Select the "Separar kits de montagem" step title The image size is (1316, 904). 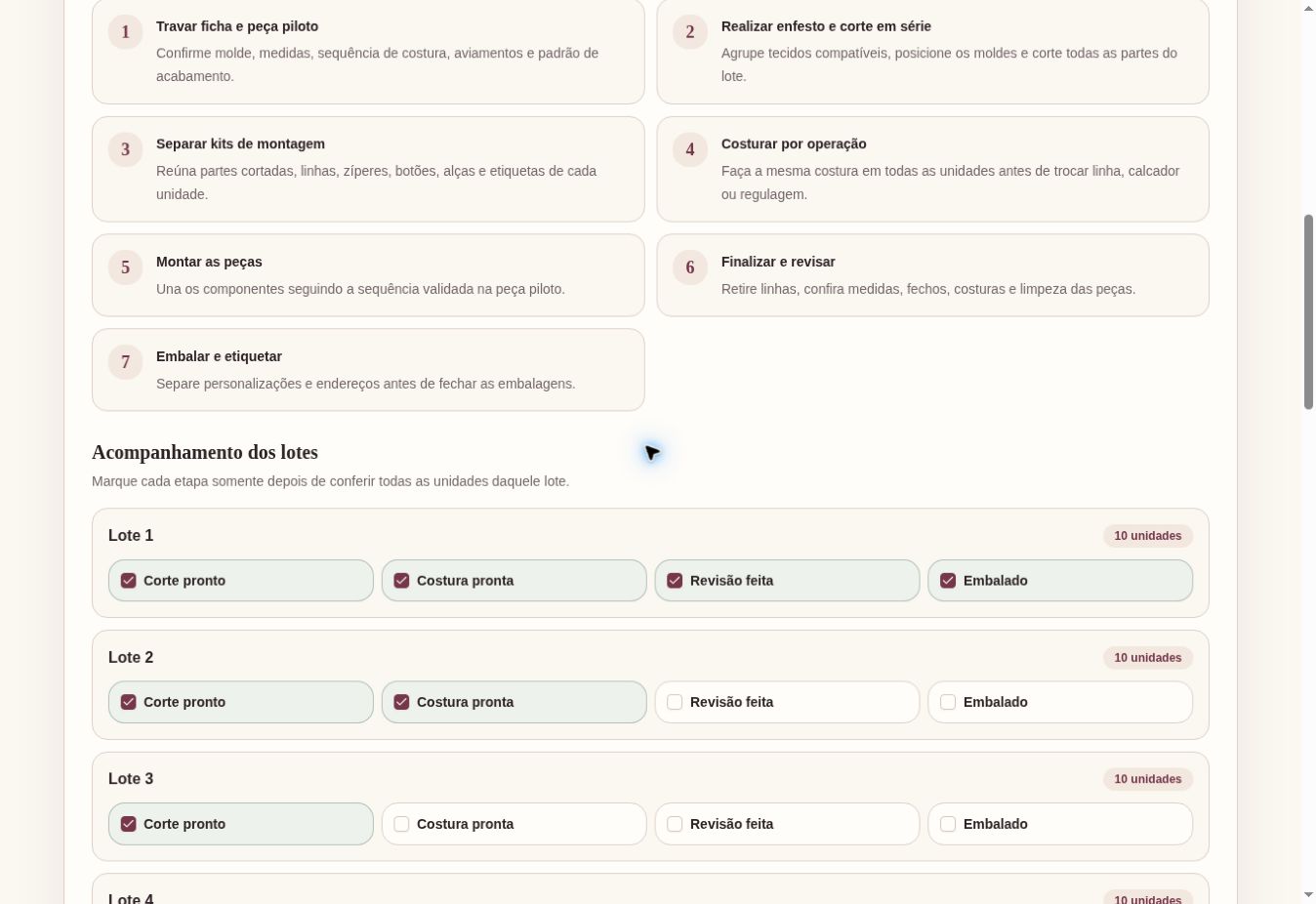point(240,144)
